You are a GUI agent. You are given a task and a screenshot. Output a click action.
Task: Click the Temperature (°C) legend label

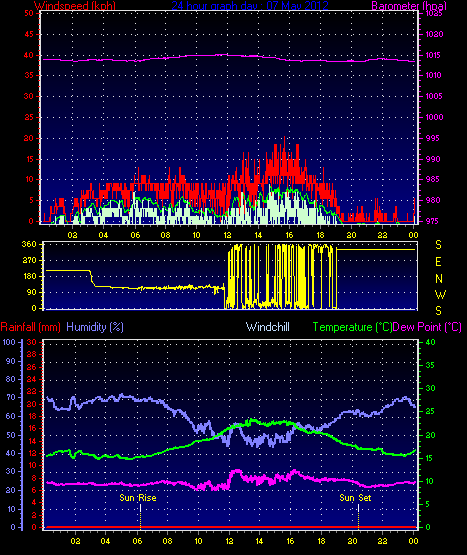352,327
